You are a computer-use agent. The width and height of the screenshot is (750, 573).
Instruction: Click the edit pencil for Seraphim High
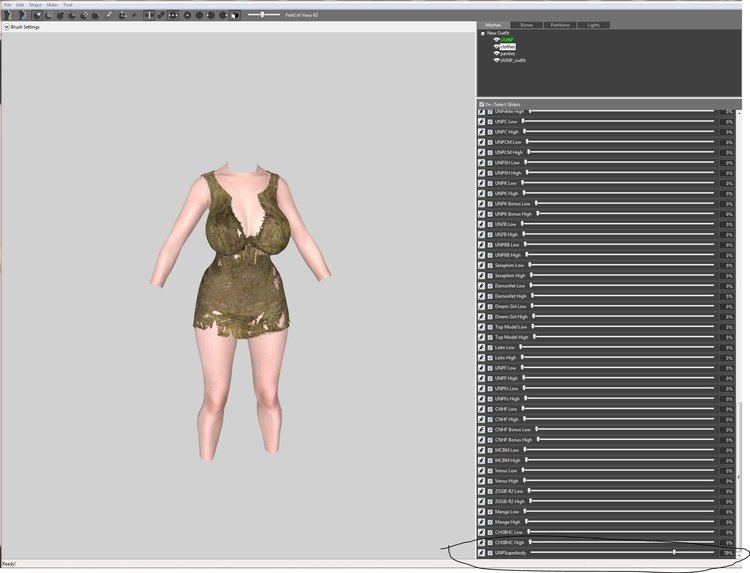(482, 275)
